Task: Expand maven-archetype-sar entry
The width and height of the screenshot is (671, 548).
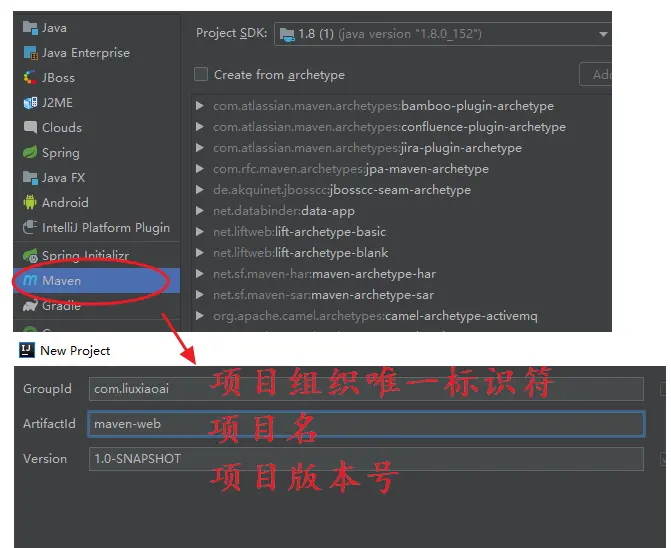Action: click(199, 295)
